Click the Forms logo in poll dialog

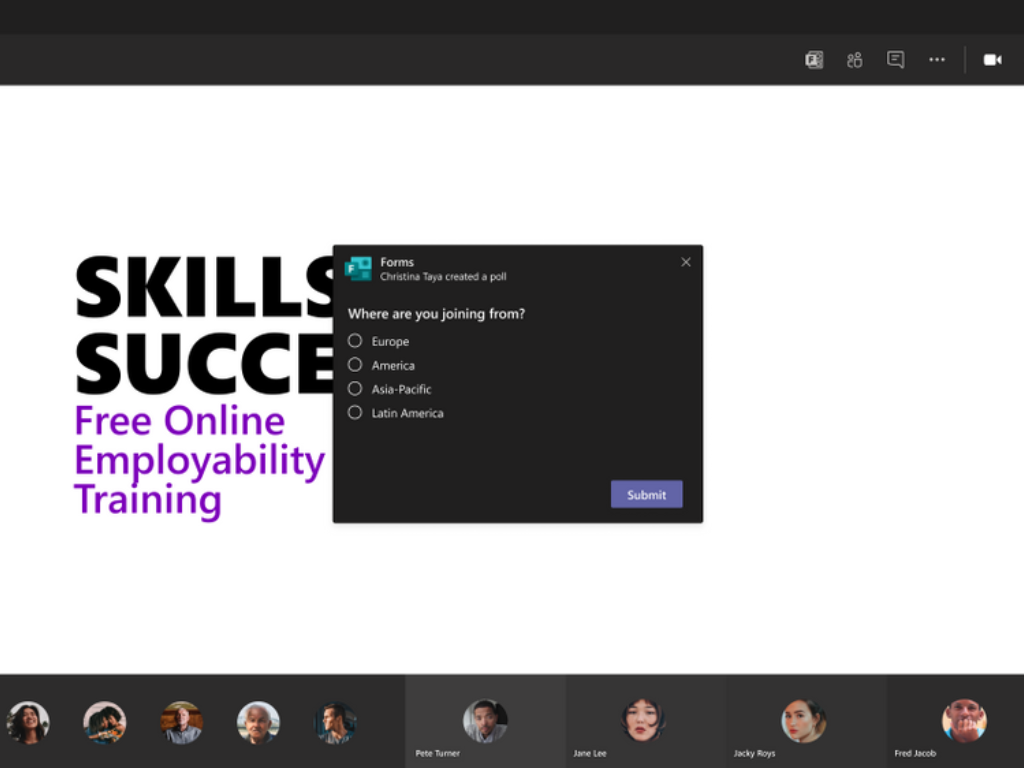click(x=358, y=268)
